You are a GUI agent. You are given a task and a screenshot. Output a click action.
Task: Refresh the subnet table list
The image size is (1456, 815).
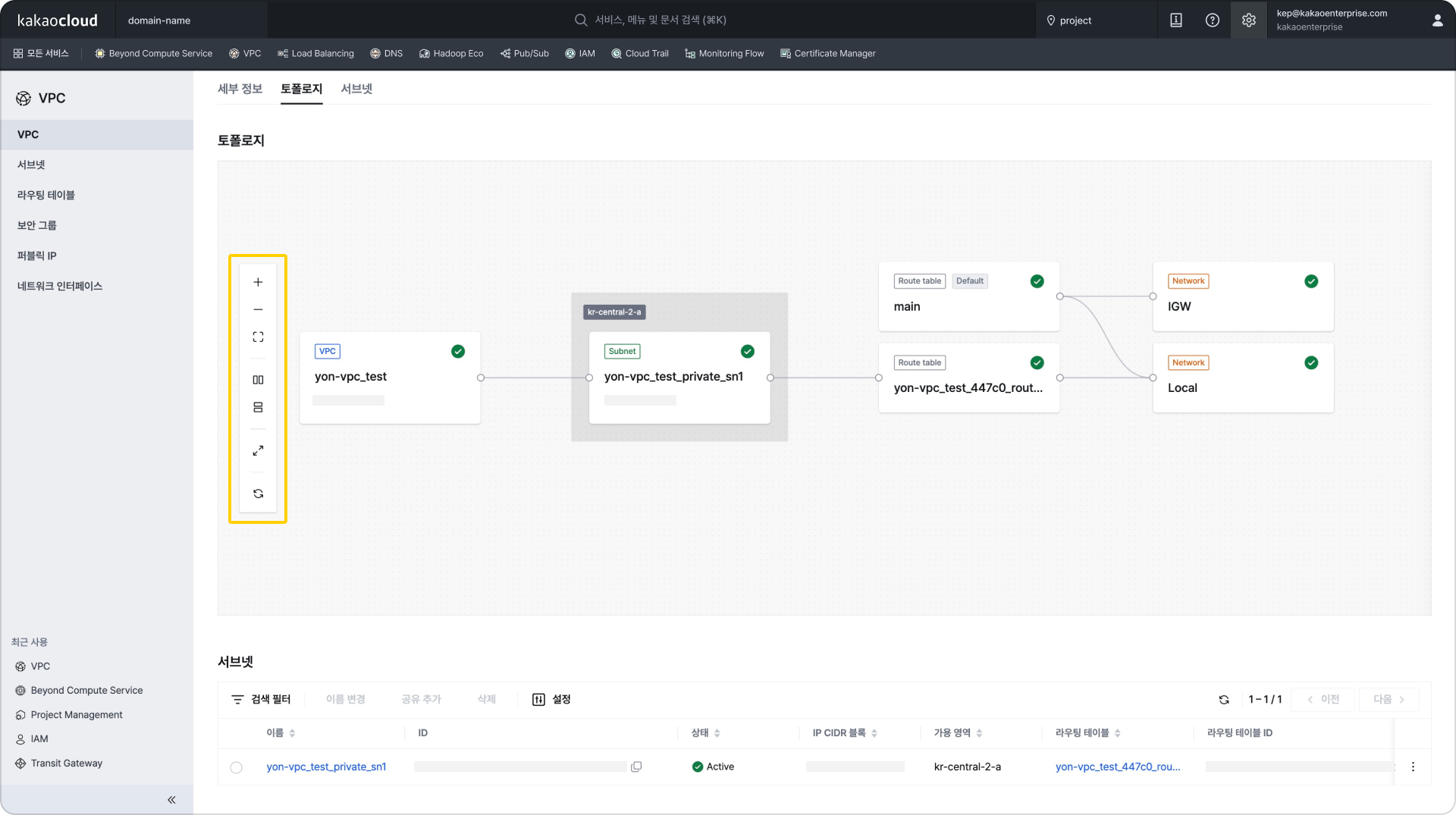(1224, 700)
